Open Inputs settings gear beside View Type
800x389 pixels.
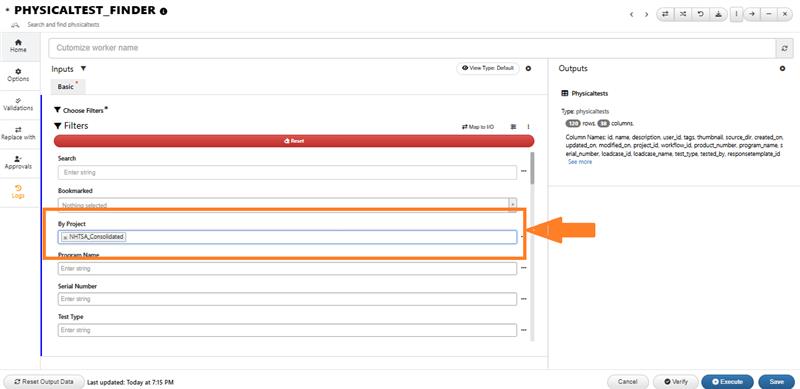tap(528, 68)
